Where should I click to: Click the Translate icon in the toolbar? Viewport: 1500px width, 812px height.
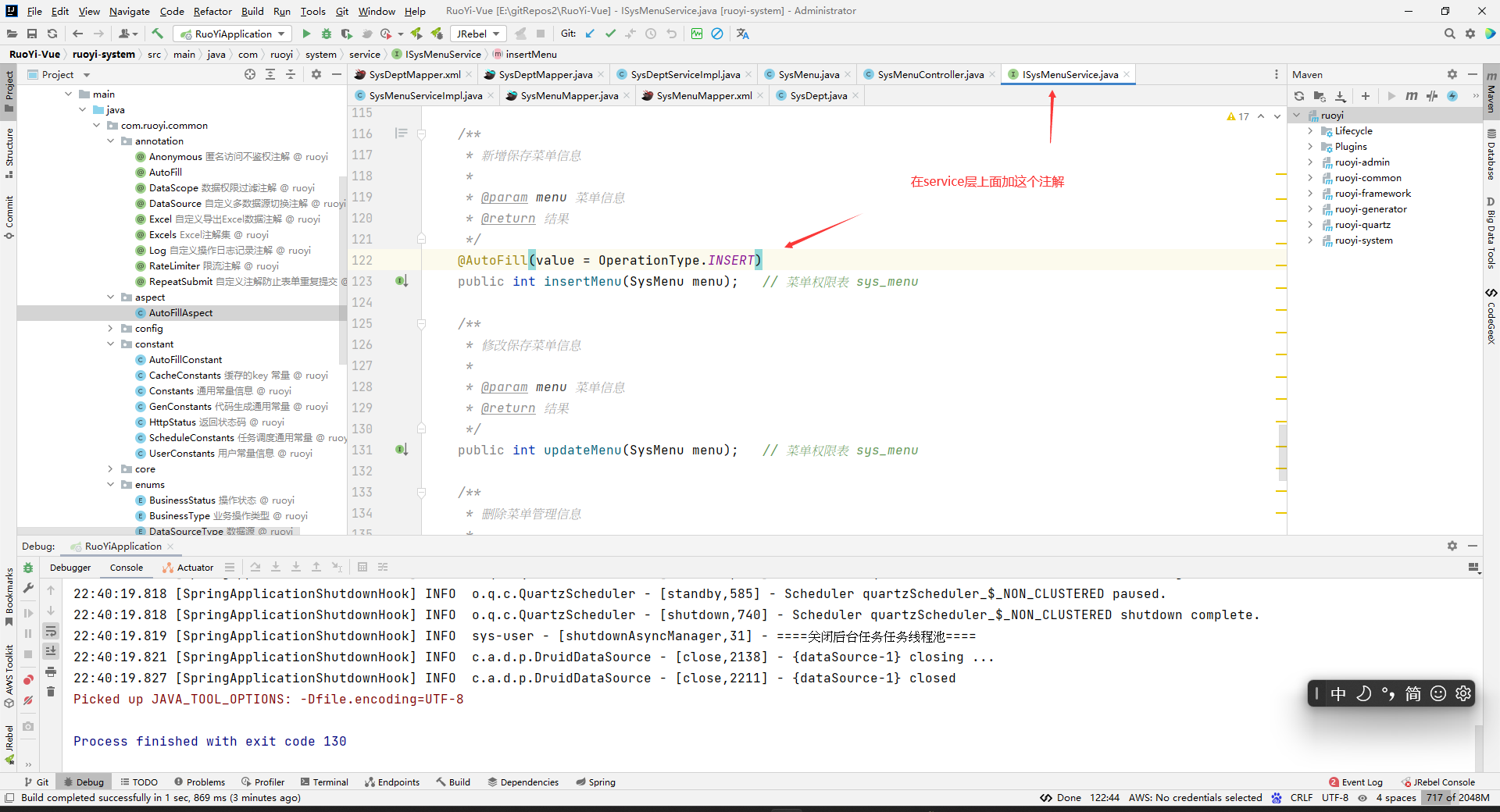pos(742,34)
